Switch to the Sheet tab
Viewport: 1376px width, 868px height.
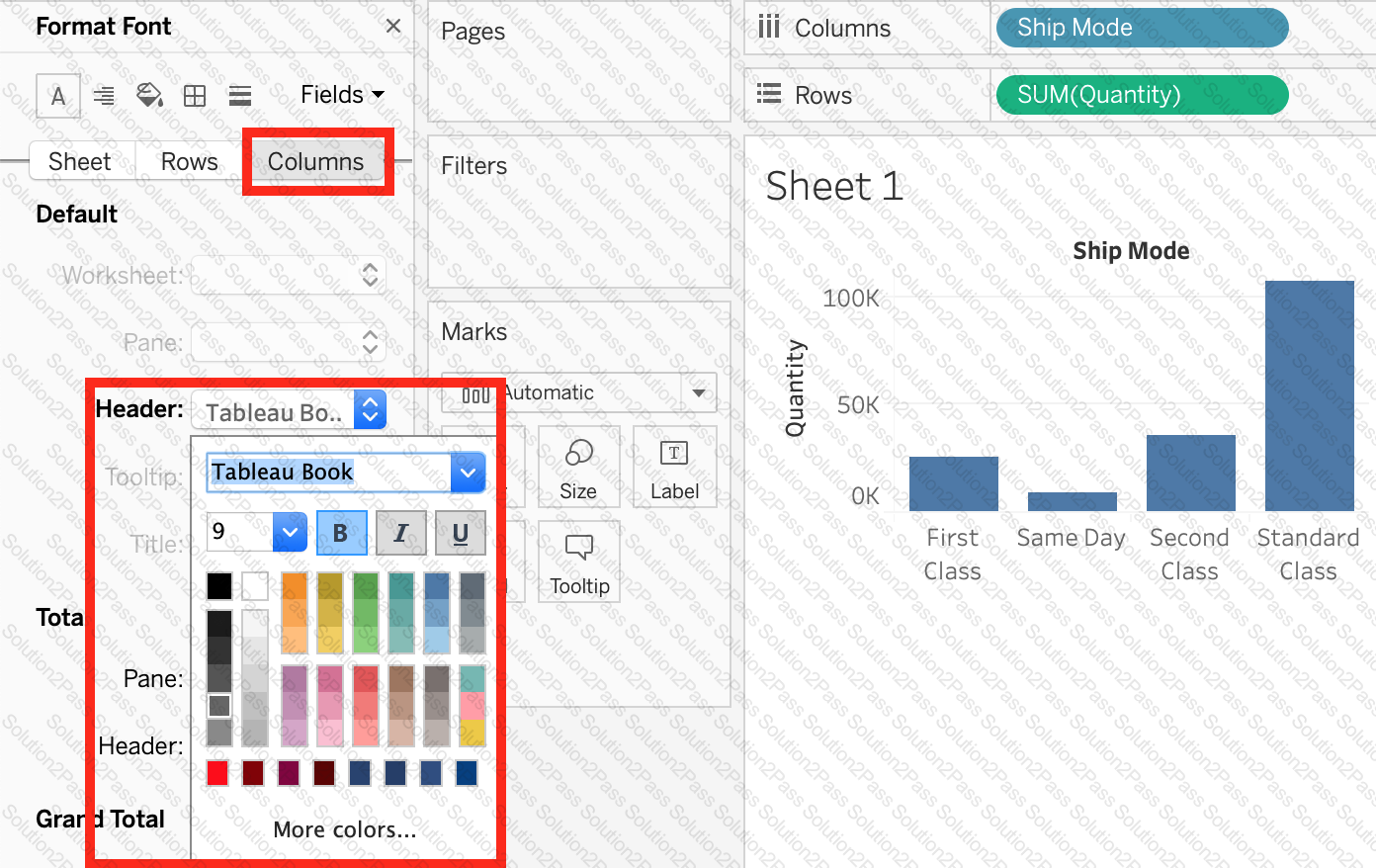pyautogui.click(x=80, y=162)
